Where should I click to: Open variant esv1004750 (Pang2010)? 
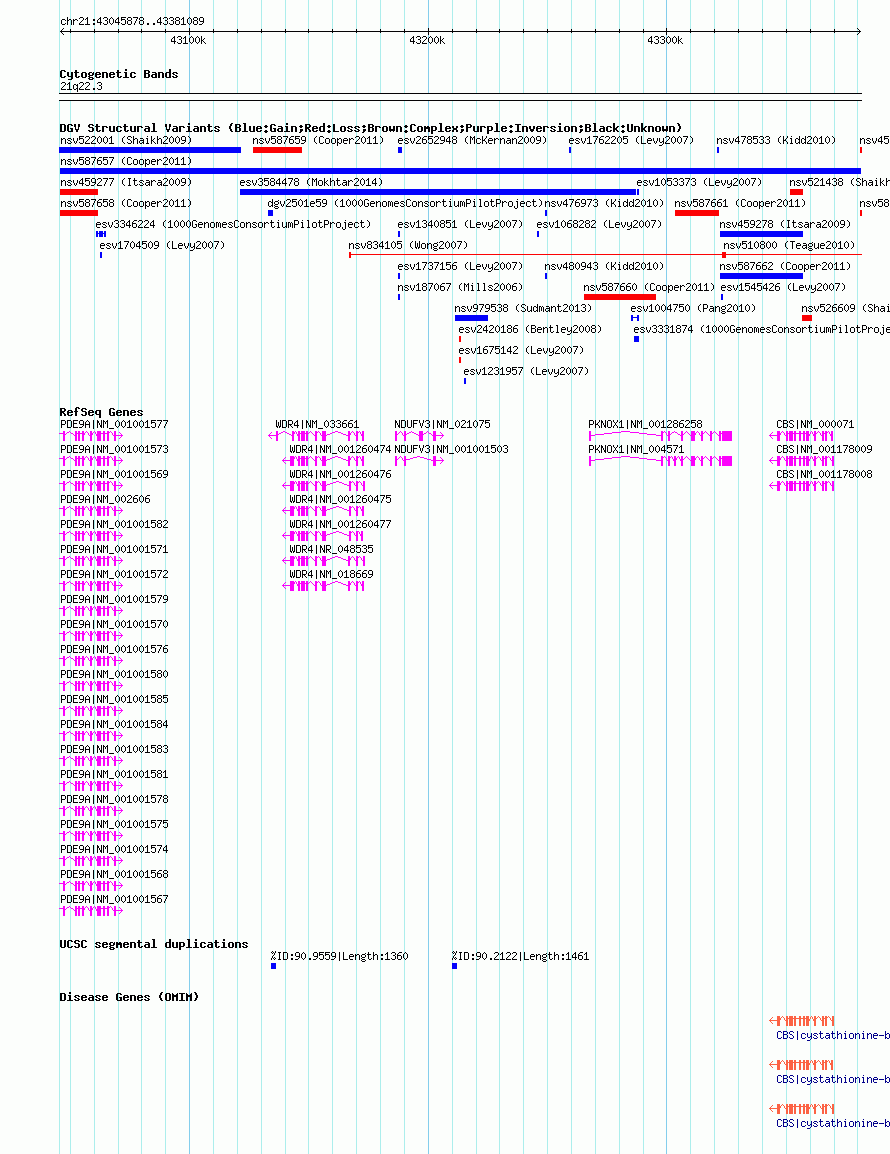pyautogui.click(x=693, y=308)
